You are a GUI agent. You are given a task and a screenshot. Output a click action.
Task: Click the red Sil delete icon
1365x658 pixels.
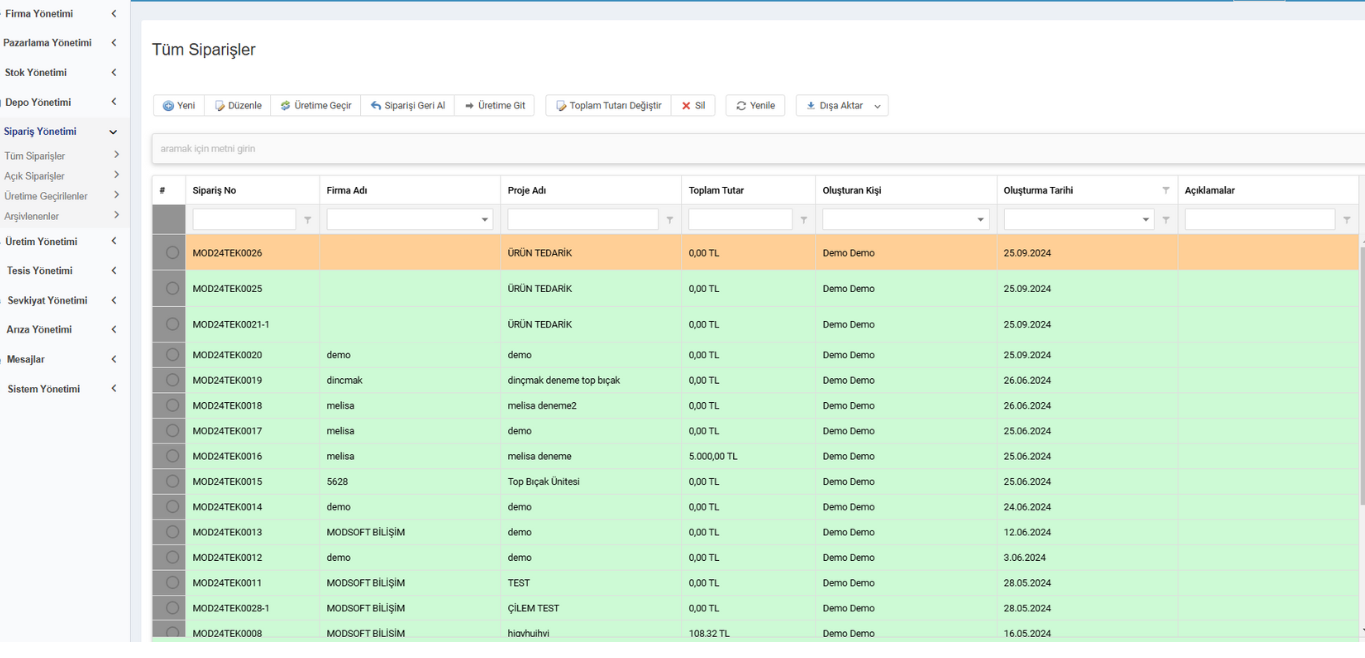(686, 106)
